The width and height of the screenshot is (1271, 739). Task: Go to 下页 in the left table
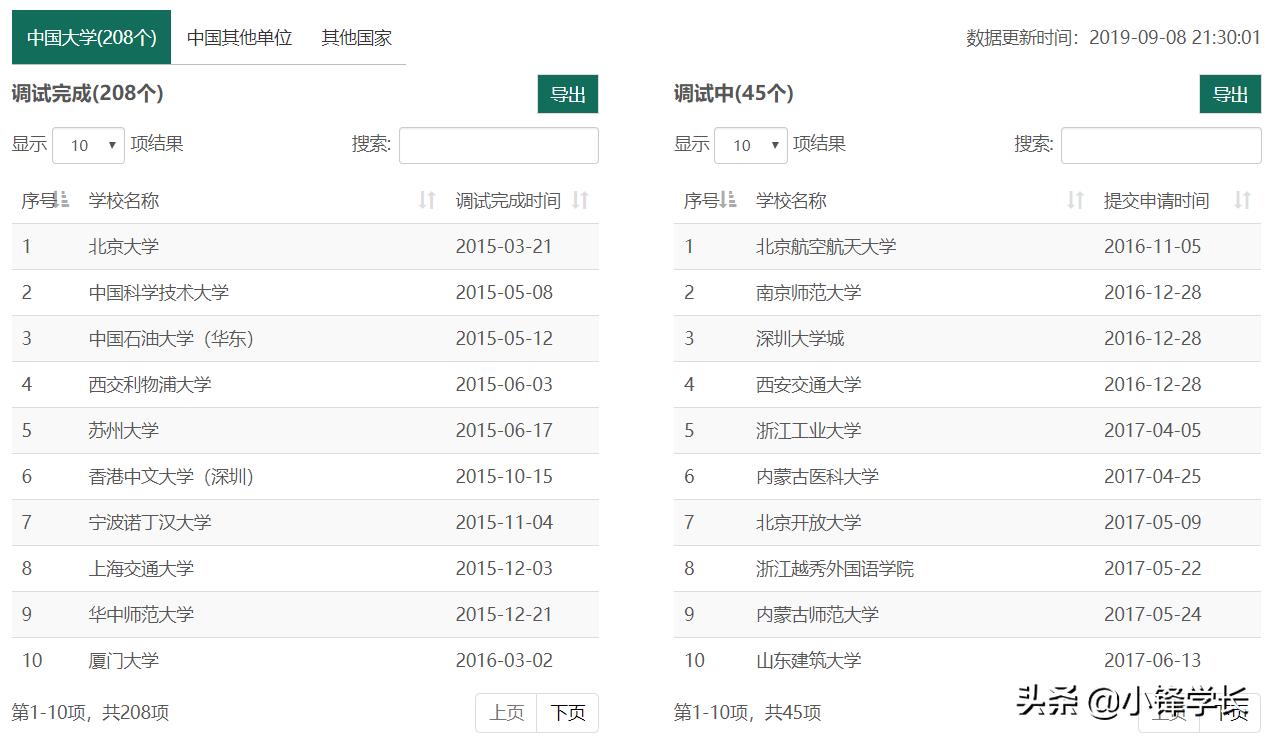click(566, 713)
